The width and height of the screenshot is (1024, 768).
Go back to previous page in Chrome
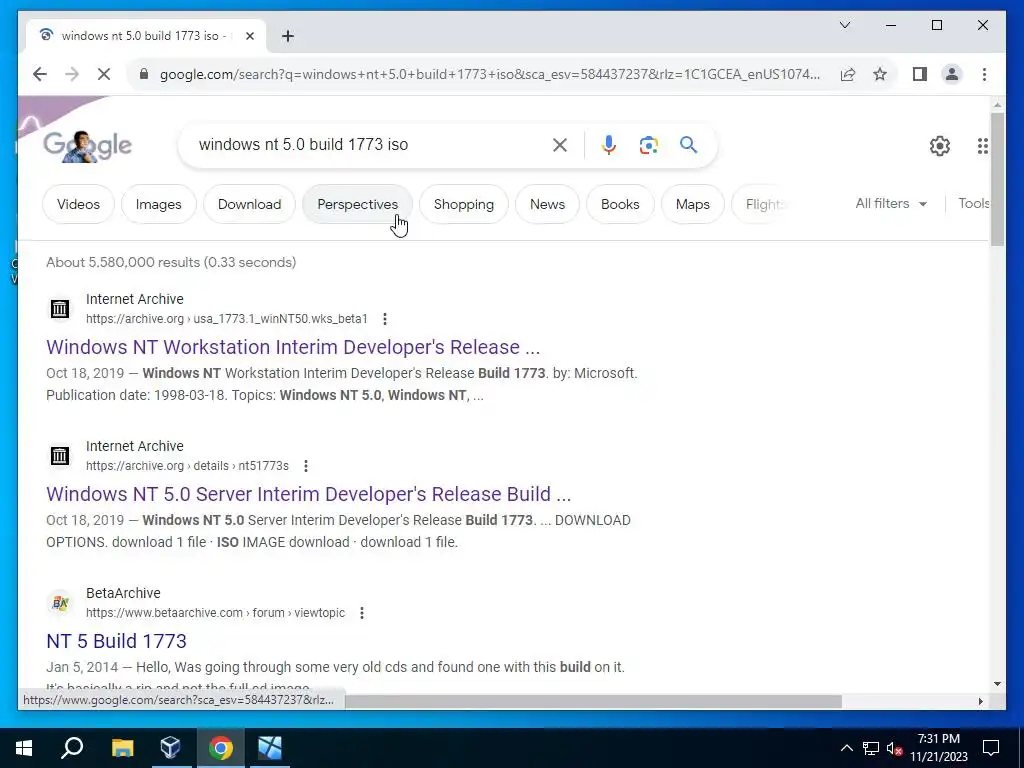click(40, 74)
